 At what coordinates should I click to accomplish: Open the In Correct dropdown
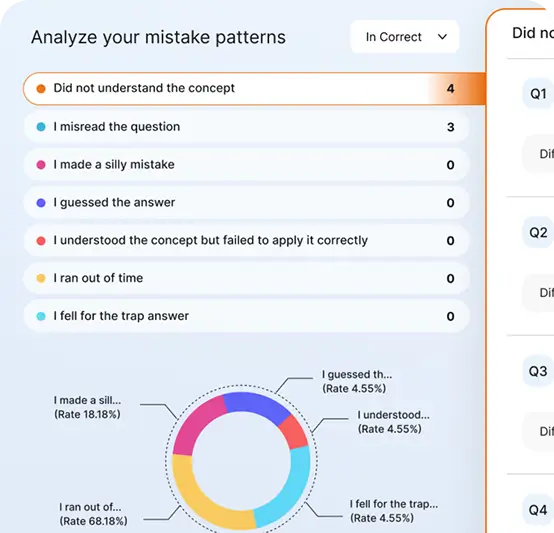(405, 37)
